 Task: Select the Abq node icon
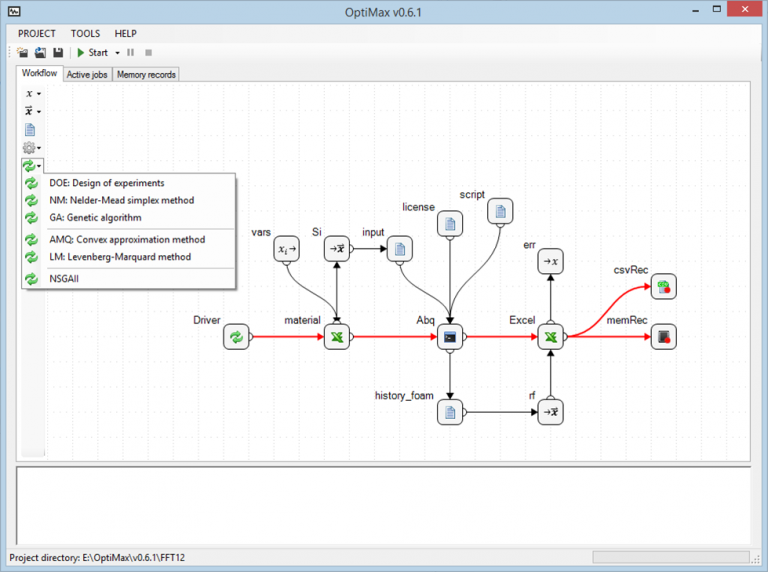pyautogui.click(x=450, y=338)
